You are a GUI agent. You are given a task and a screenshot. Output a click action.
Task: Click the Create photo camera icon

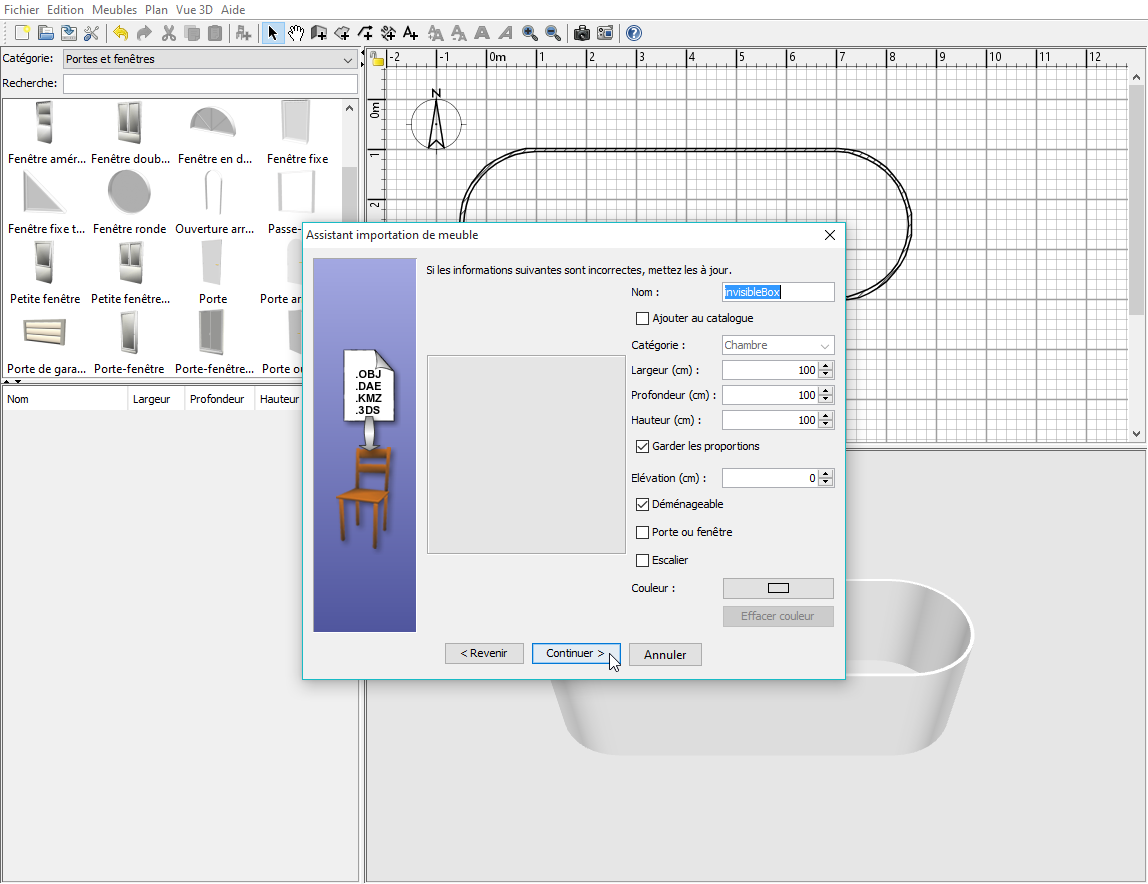[581, 33]
